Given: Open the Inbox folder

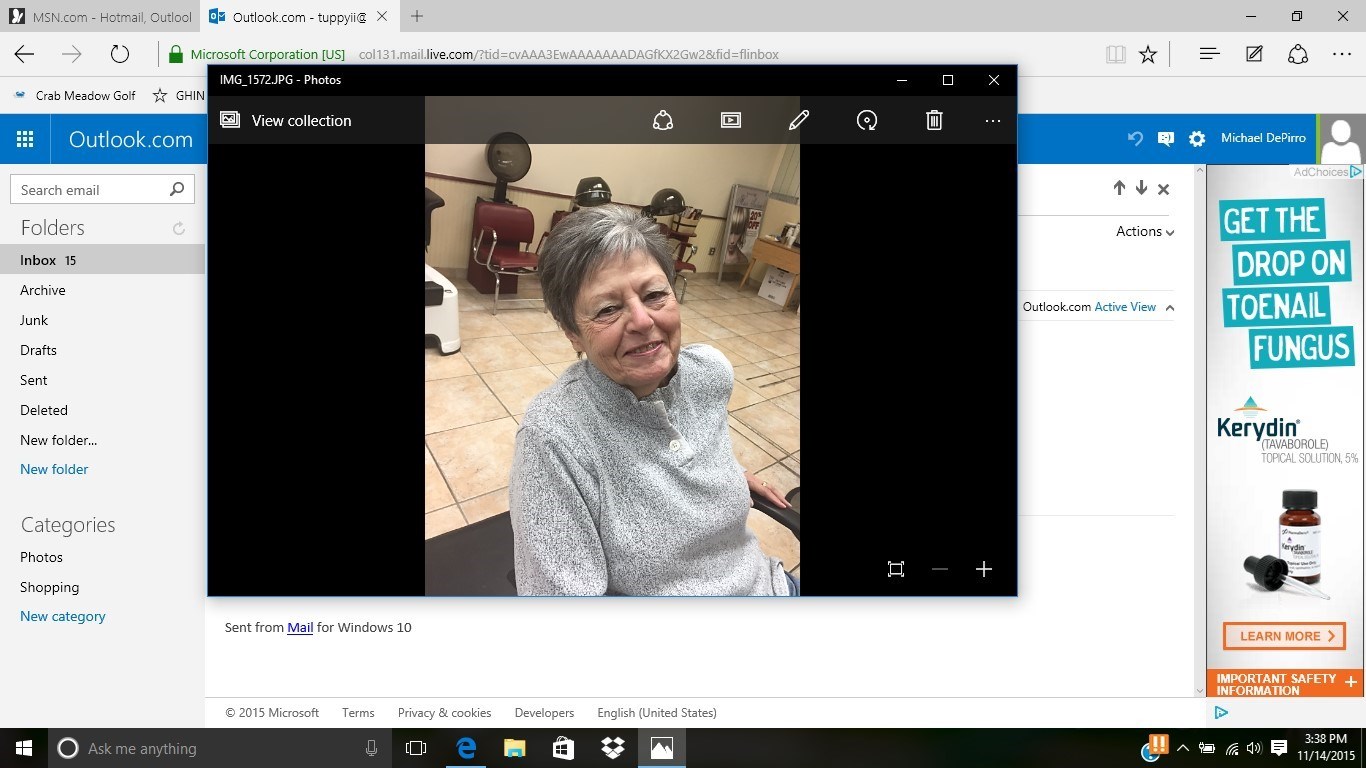Looking at the screenshot, I should pyautogui.click(x=38, y=260).
